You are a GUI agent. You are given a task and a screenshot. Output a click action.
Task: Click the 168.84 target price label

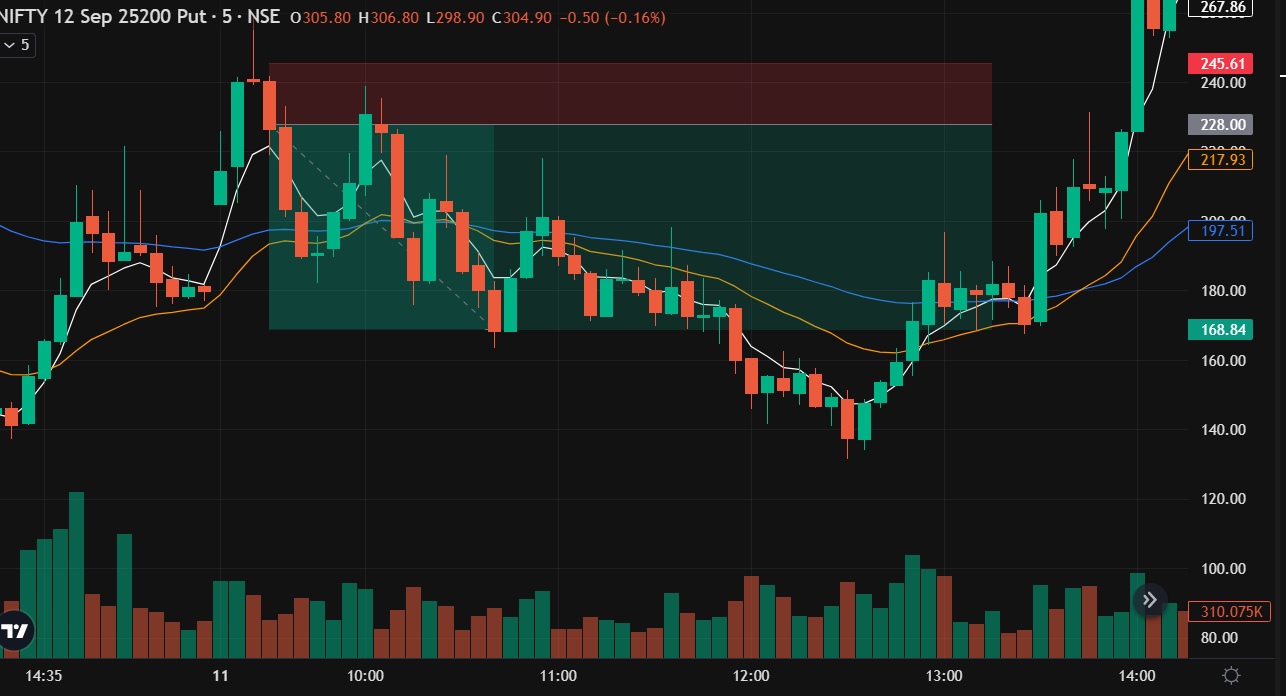coord(1220,330)
